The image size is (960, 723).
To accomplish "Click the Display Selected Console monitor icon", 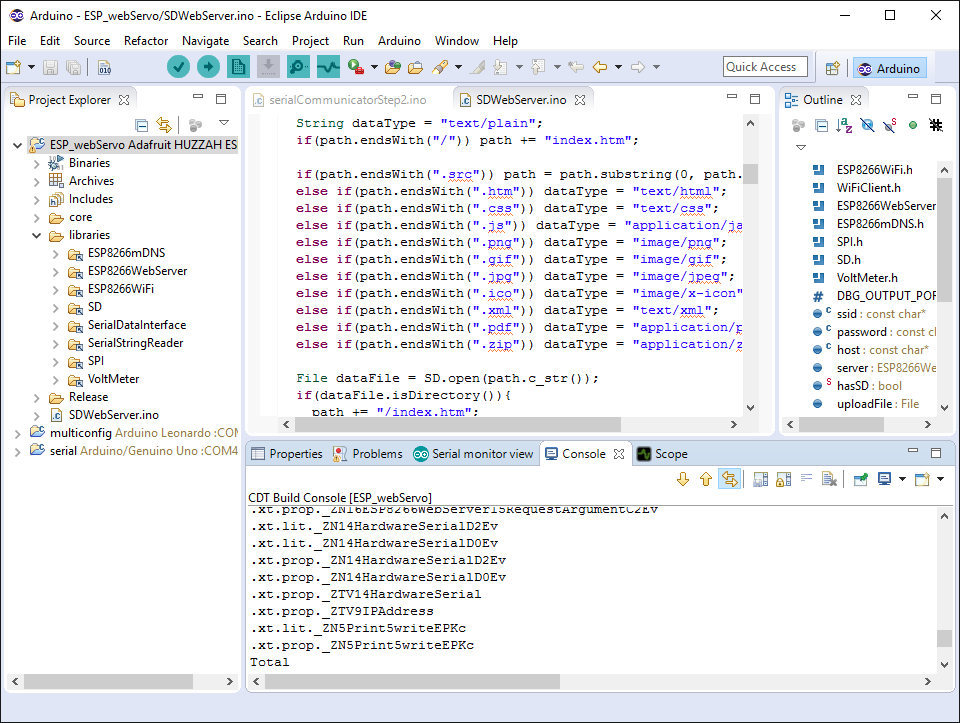I will click(x=884, y=479).
